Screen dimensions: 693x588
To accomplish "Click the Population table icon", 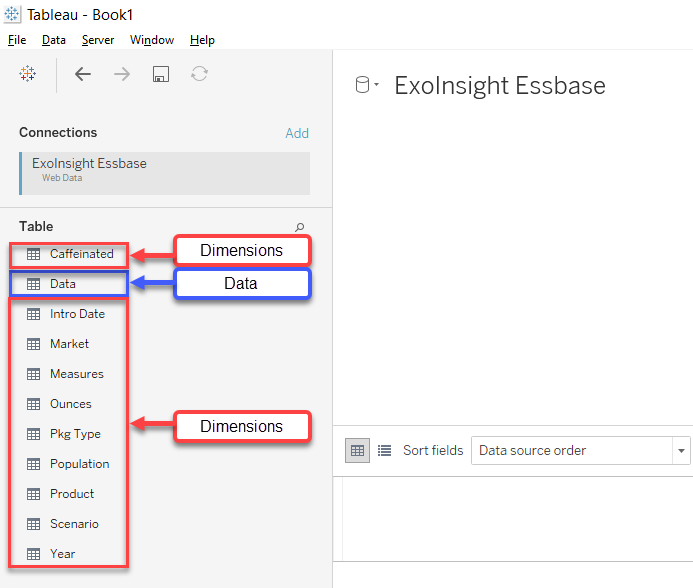I will [33, 464].
